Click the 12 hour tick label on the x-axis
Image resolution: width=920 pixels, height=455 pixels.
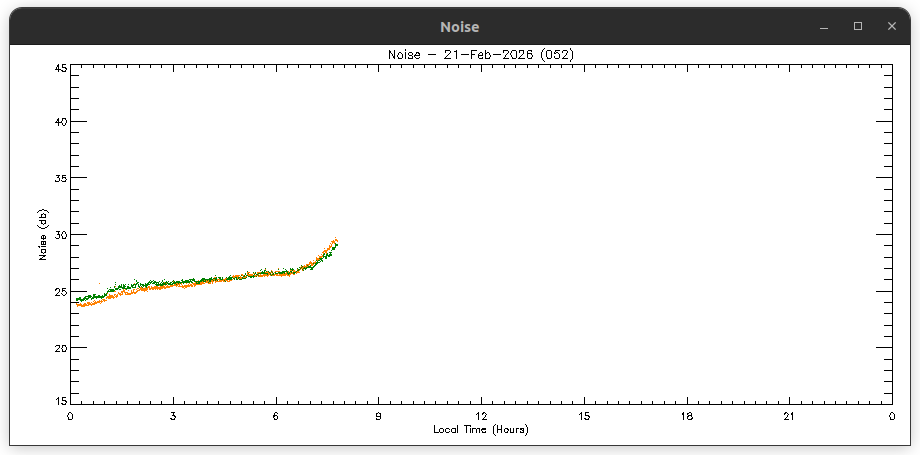(481, 415)
